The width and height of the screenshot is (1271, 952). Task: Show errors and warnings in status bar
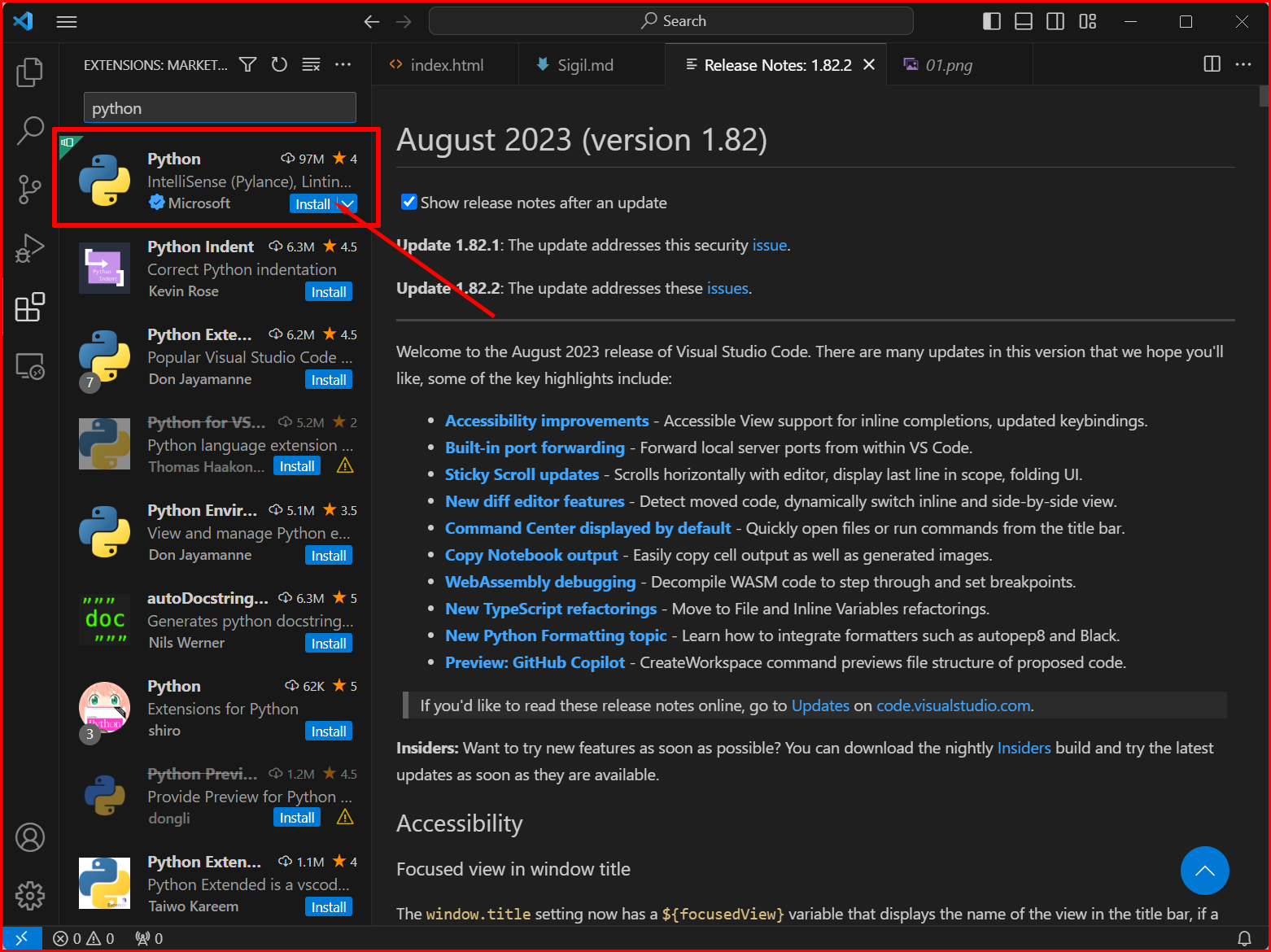[x=84, y=938]
